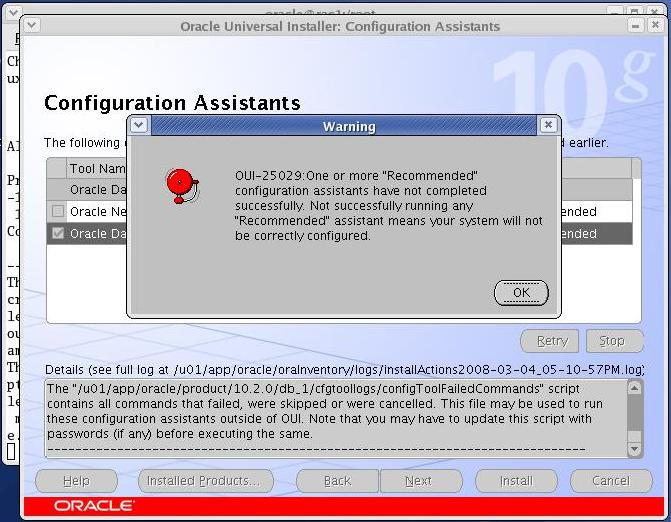
Task: Click the Retry button
Action: [549, 341]
